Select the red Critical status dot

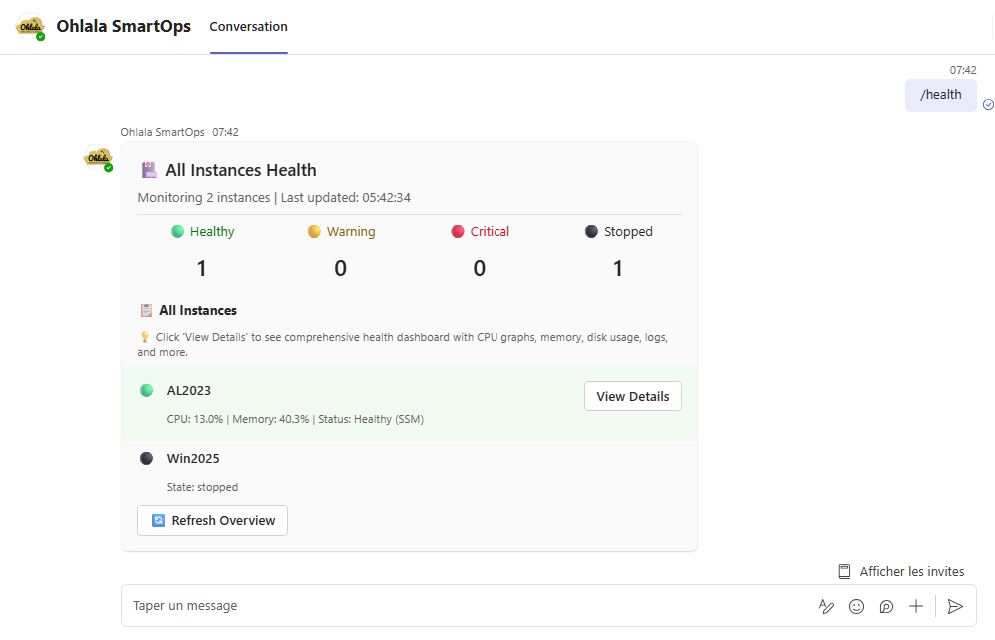point(456,231)
